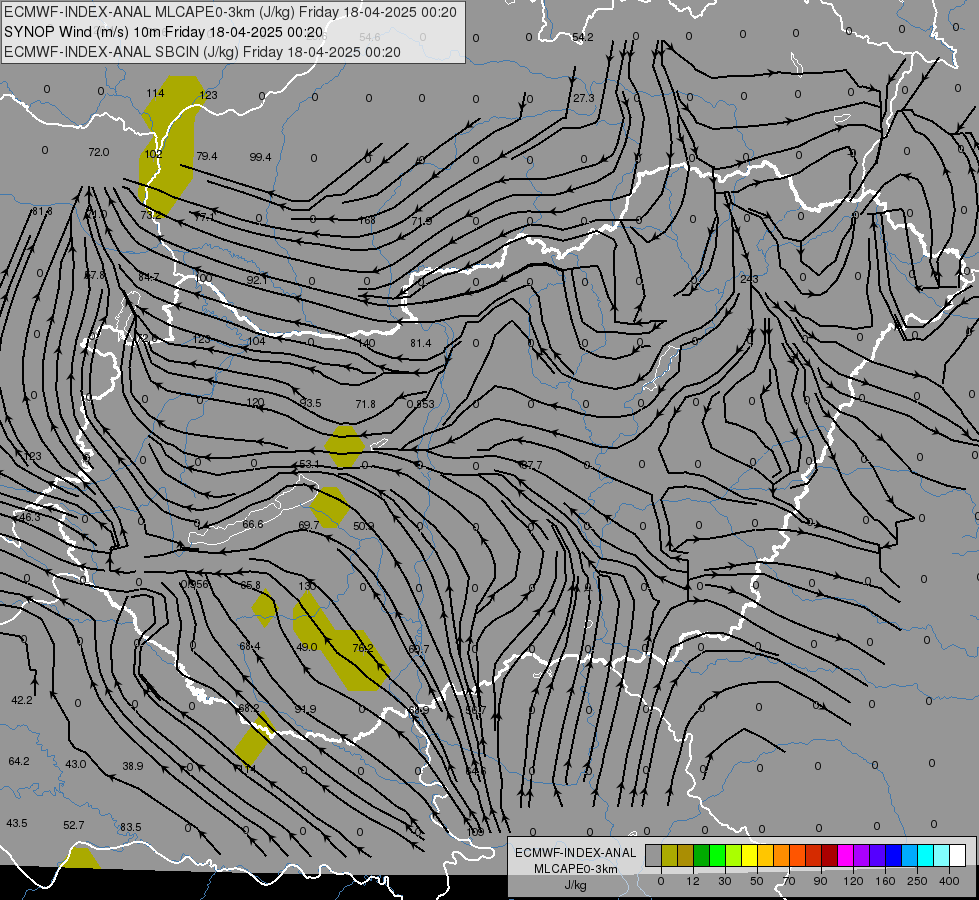The image size is (979, 900).
Task: Click the map value 53.1
Action: pos(309,464)
